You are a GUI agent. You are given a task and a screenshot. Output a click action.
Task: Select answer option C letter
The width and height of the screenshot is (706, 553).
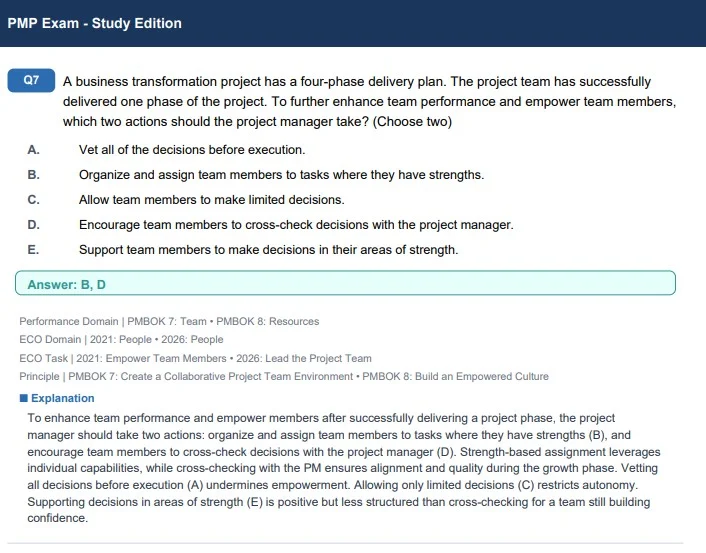tap(33, 199)
